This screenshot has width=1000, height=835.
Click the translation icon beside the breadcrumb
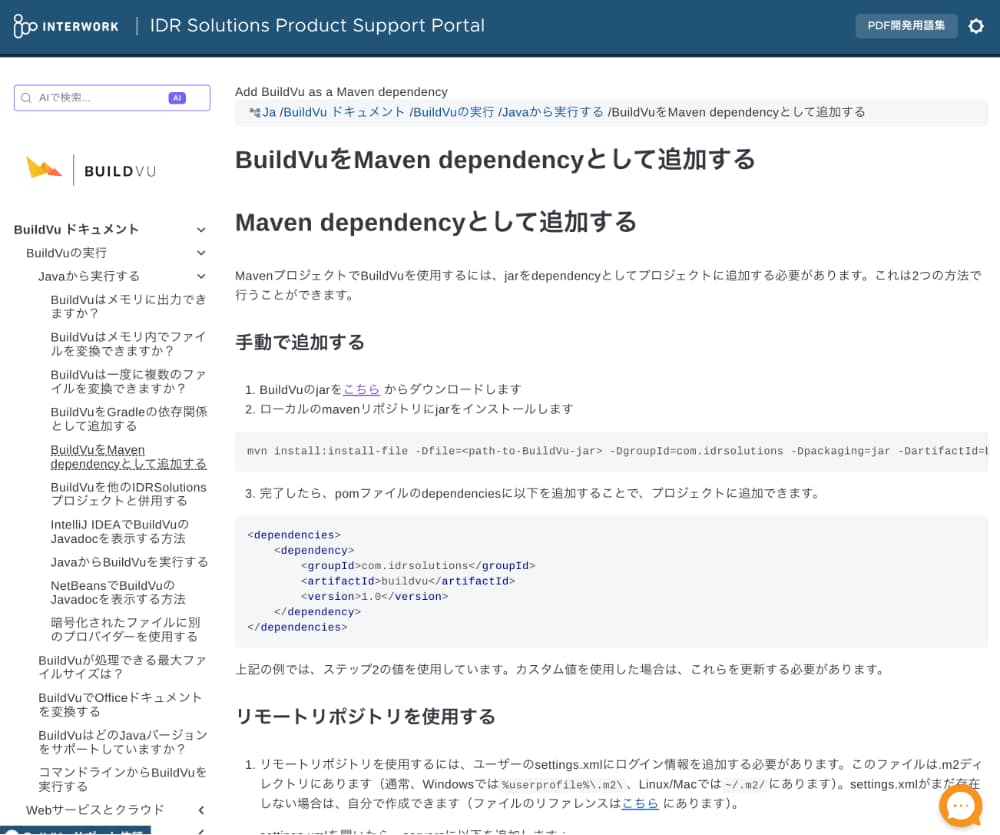[256, 112]
